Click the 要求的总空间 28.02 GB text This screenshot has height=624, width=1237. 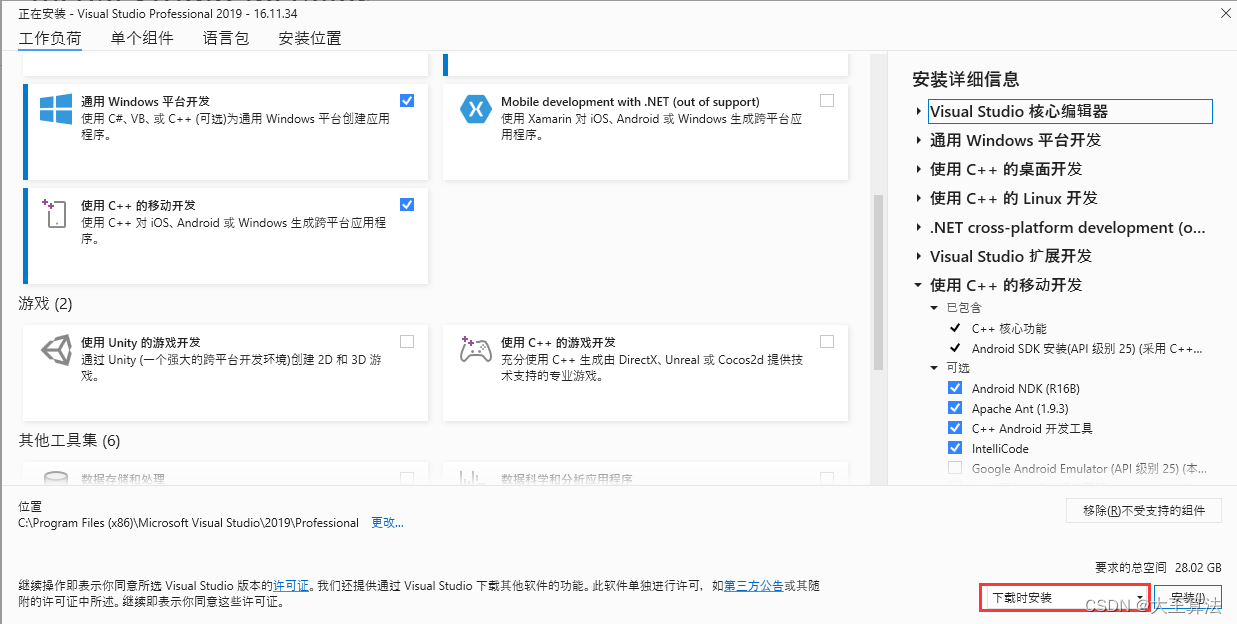(1158, 567)
